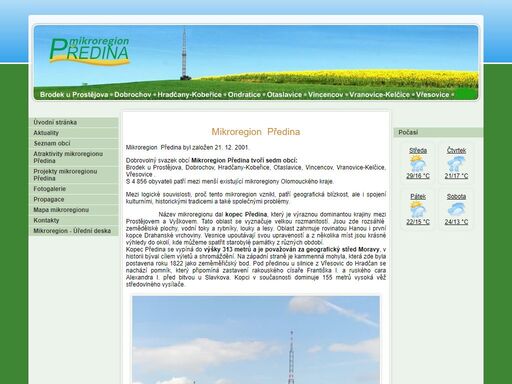
Task: Click text 'kopec Předina'
Action: pyautogui.click(x=246, y=214)
